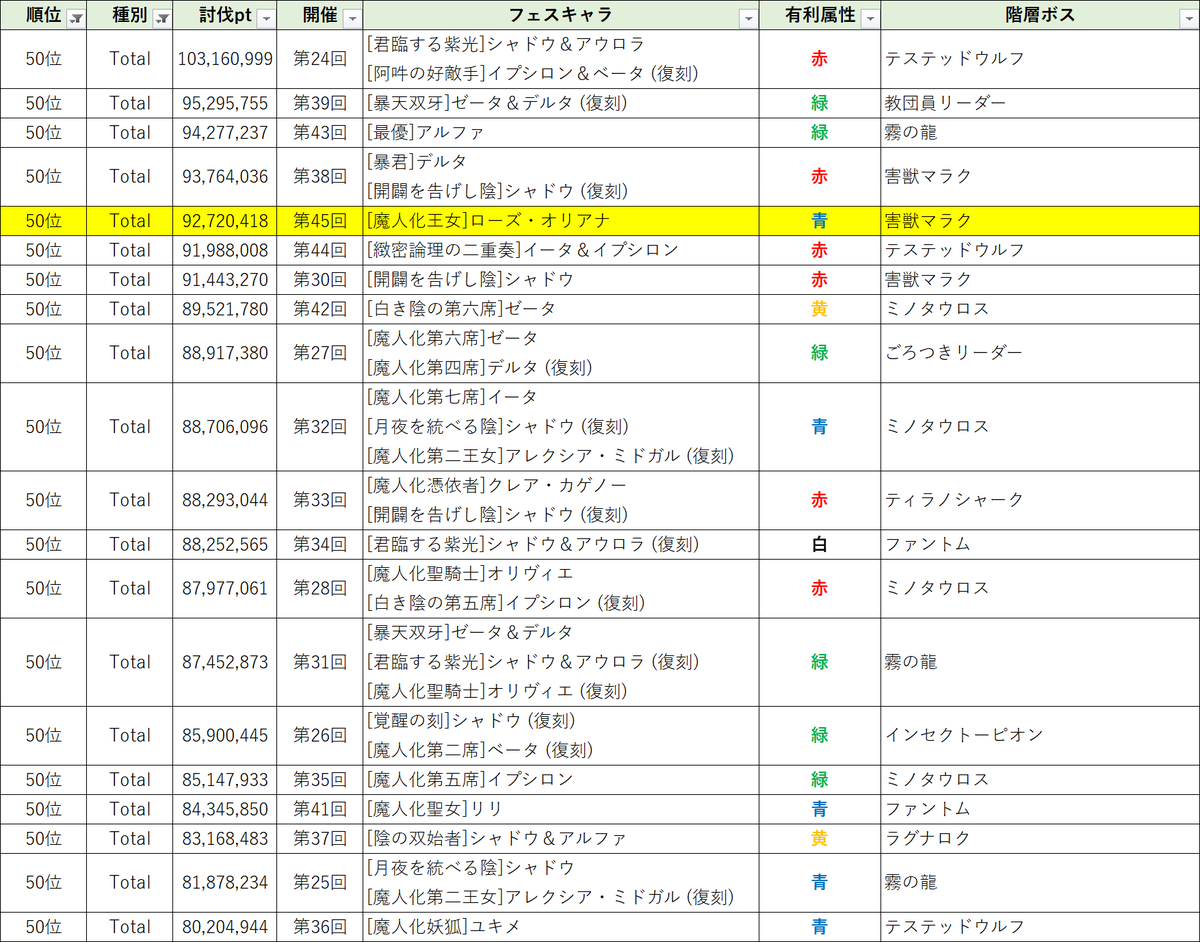
Task: Select the 87,977,061 cell
Action: point(224,588)
